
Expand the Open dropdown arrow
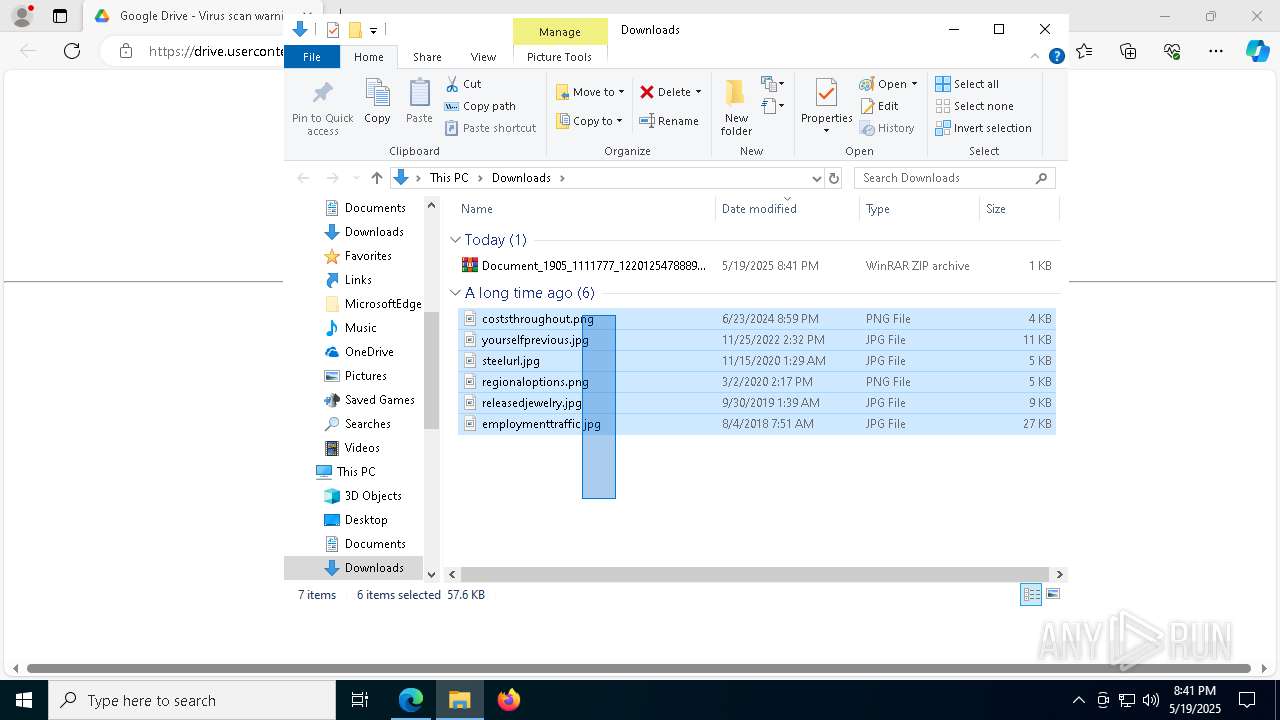[x=914, y=84]
